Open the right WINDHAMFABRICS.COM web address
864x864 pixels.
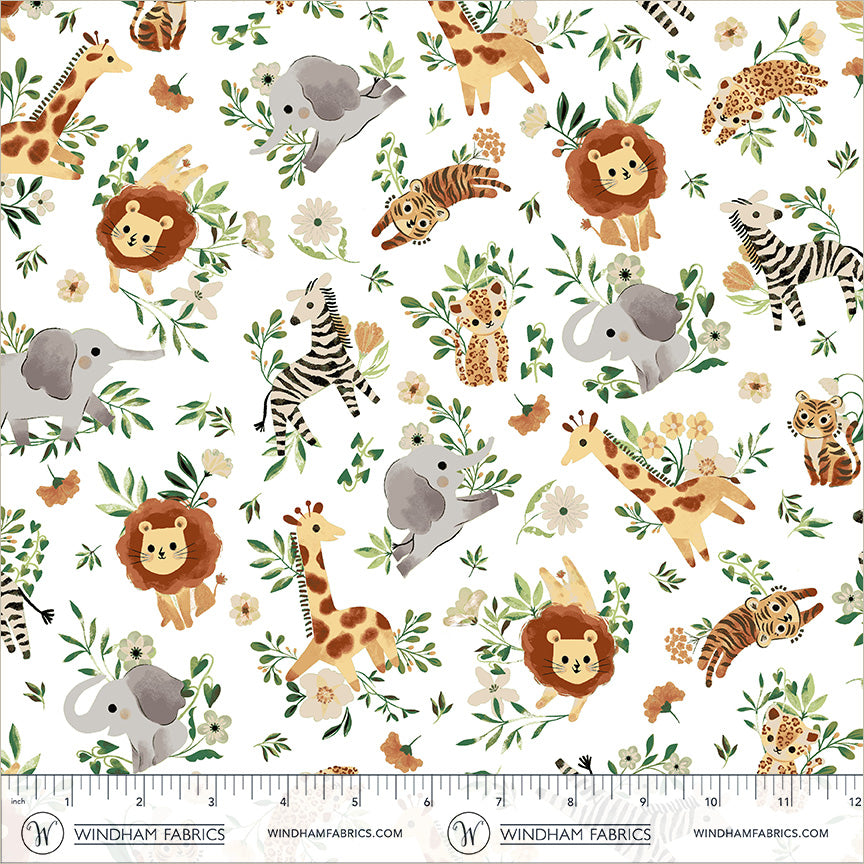coord(761,833)
